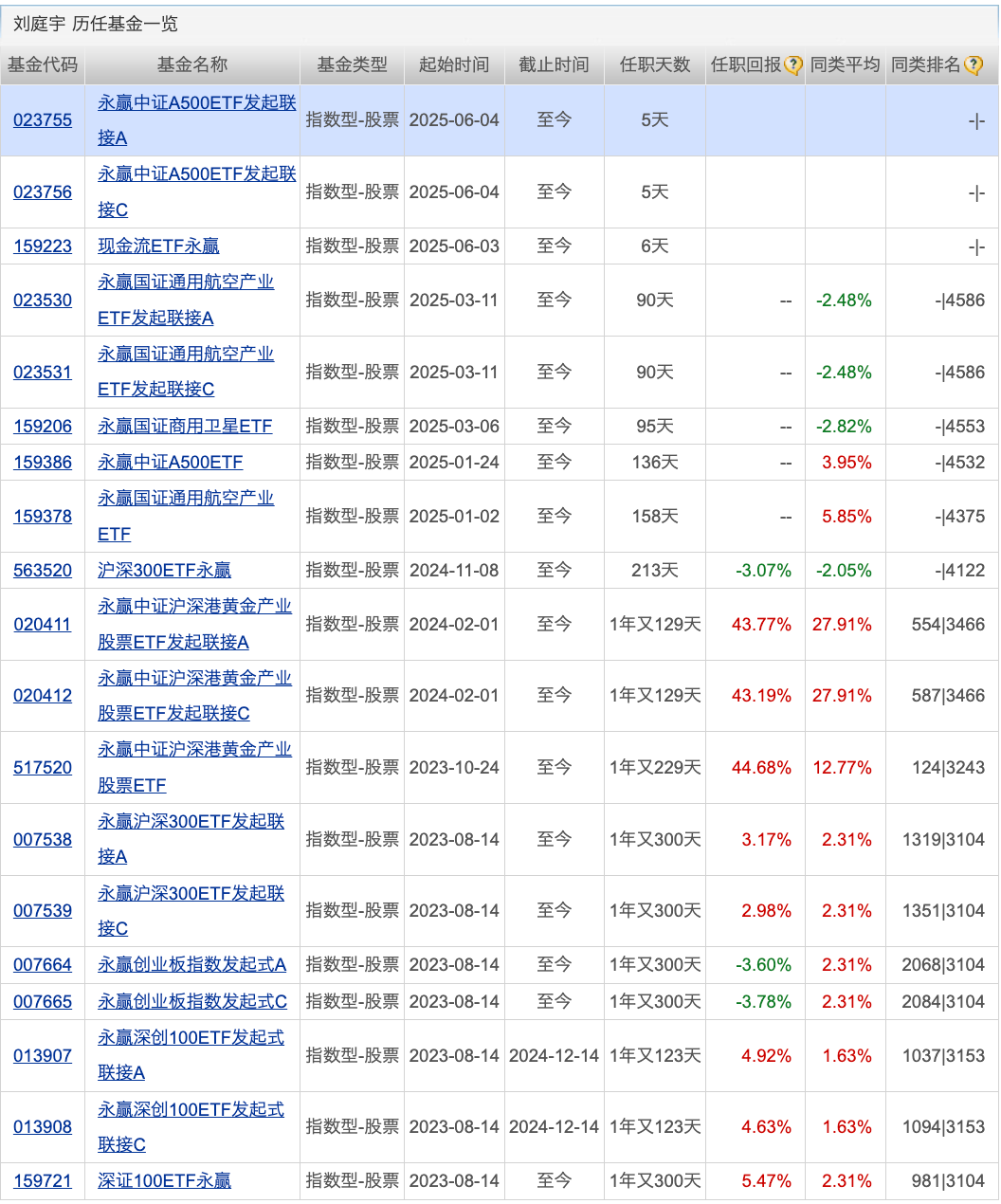
Task: Select the 5.47% return value
Action: pyautogui.click(x=766, y=1181)
